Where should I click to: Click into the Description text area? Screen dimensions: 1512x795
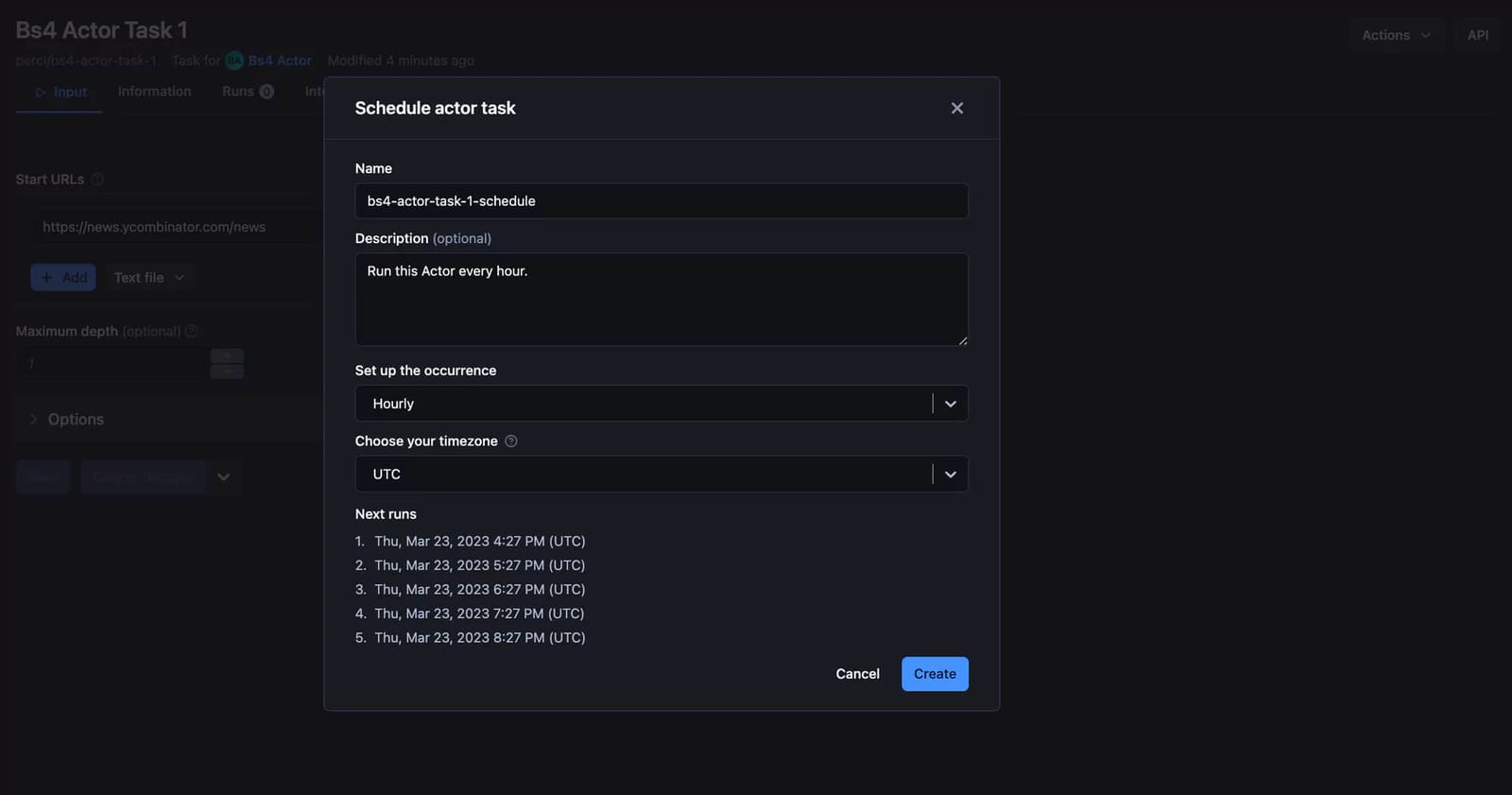point(661,299)
